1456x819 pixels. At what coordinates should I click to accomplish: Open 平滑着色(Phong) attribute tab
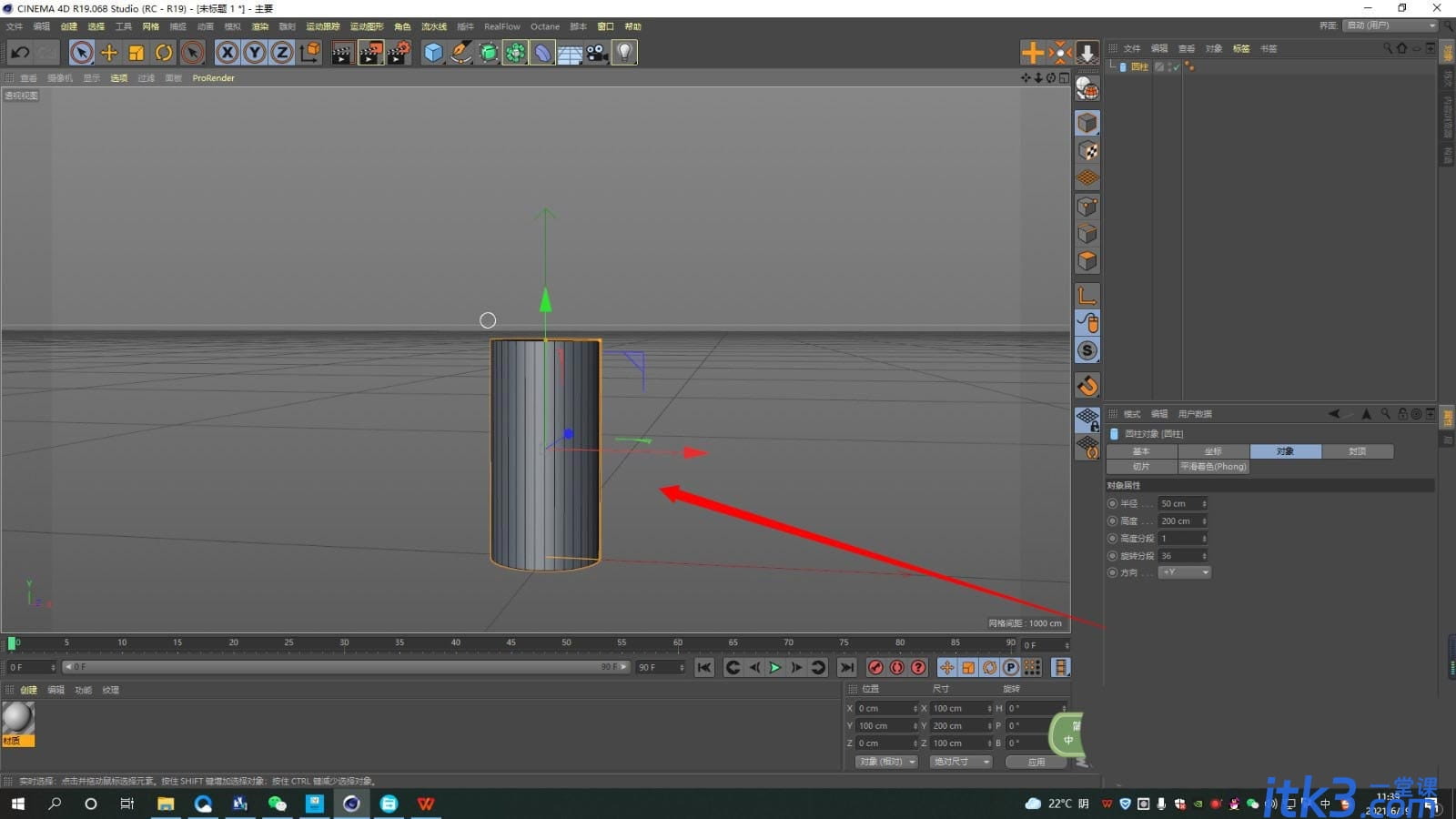click(1213, 467)
